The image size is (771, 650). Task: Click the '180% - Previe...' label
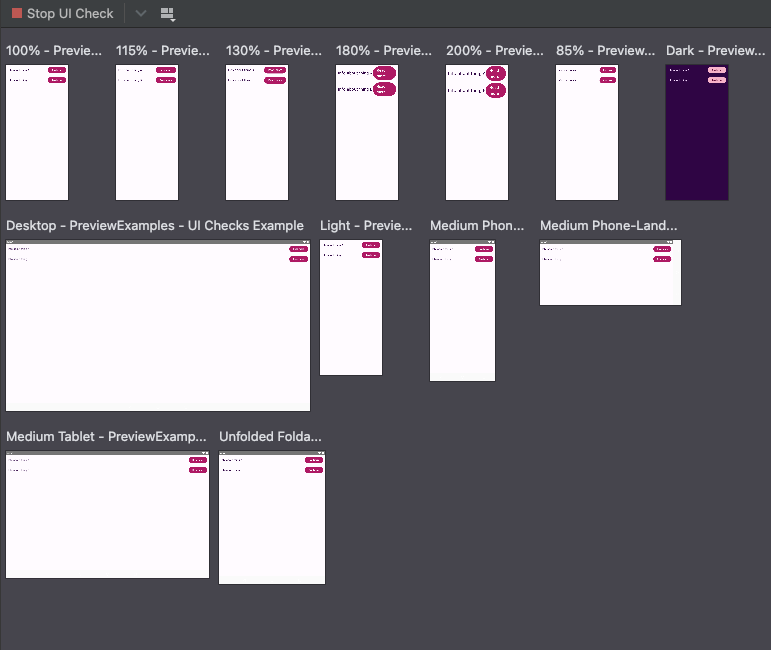[384, 51]
